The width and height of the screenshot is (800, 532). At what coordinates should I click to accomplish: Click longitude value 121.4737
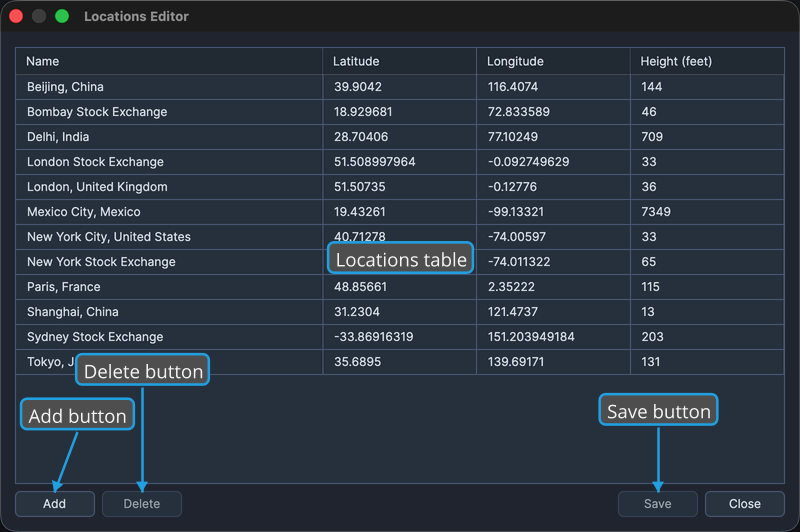coord(513,312)
